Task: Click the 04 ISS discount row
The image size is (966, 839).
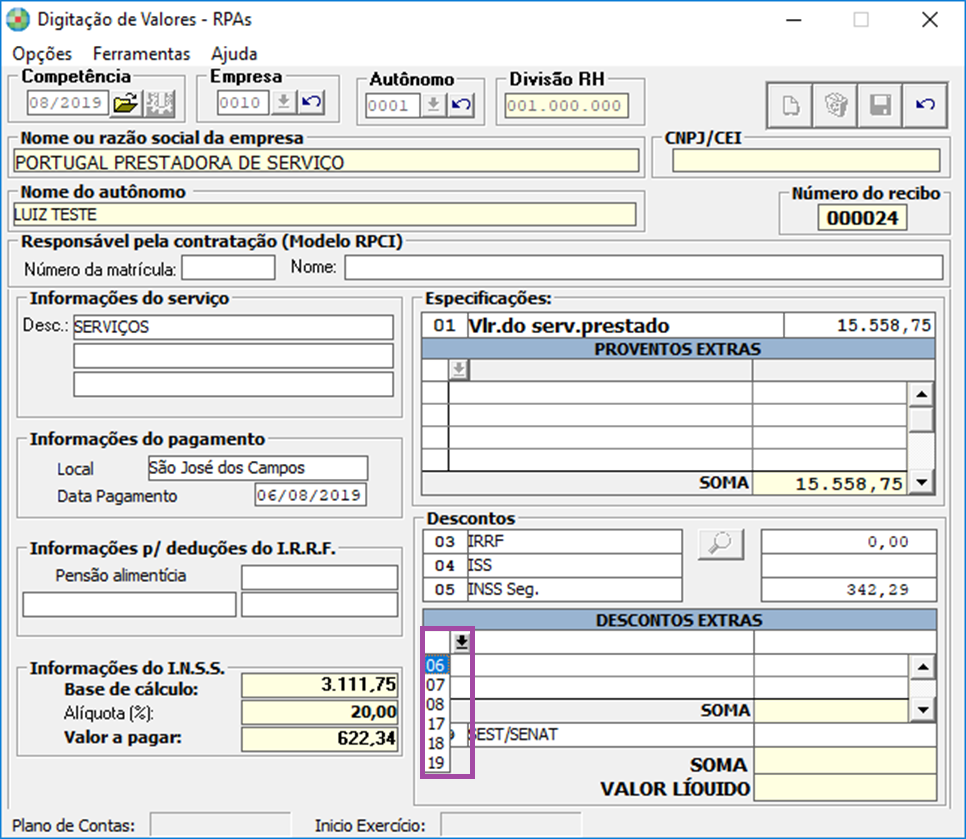Action: [x=553, y=565]
